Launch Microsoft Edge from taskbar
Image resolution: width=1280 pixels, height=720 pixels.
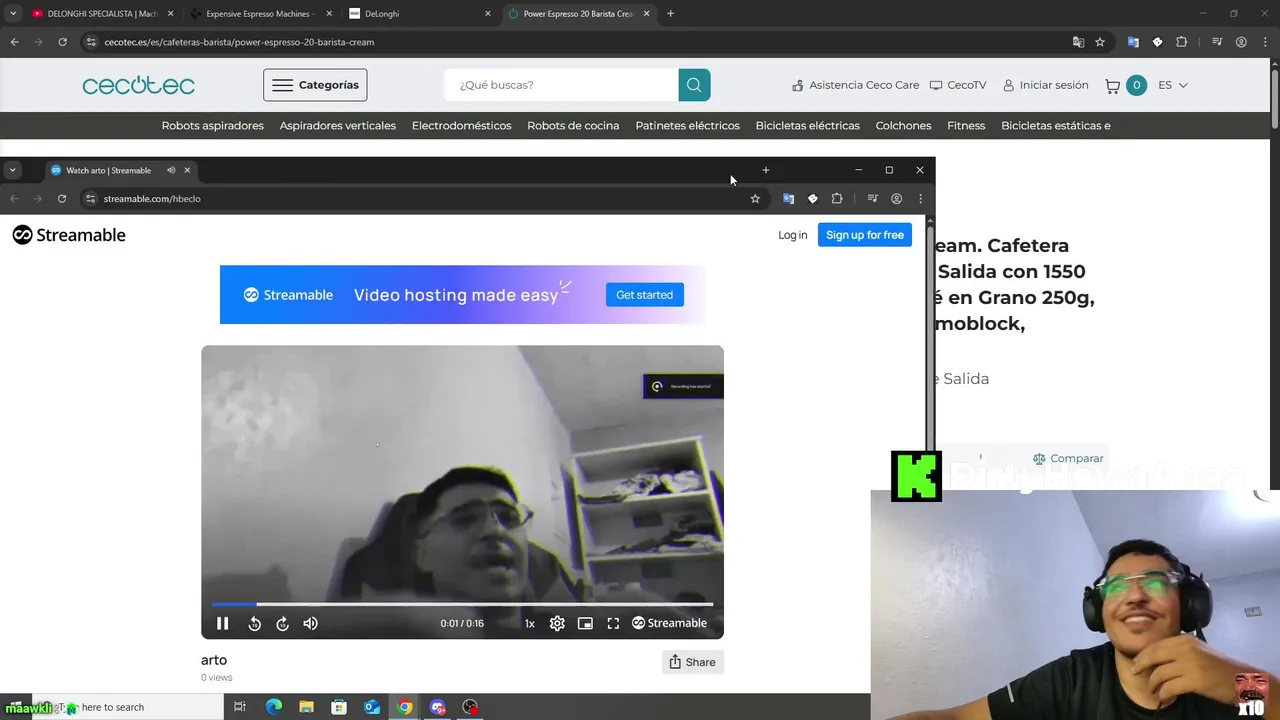273,707
